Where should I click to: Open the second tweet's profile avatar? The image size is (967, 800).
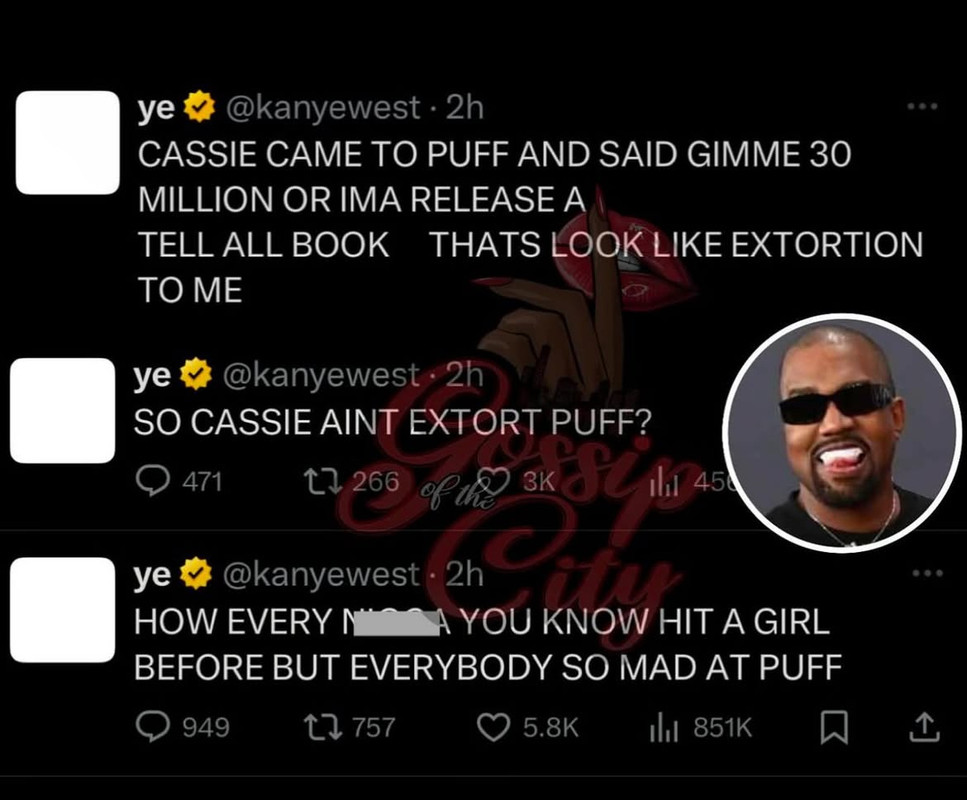tap(62, 410)
